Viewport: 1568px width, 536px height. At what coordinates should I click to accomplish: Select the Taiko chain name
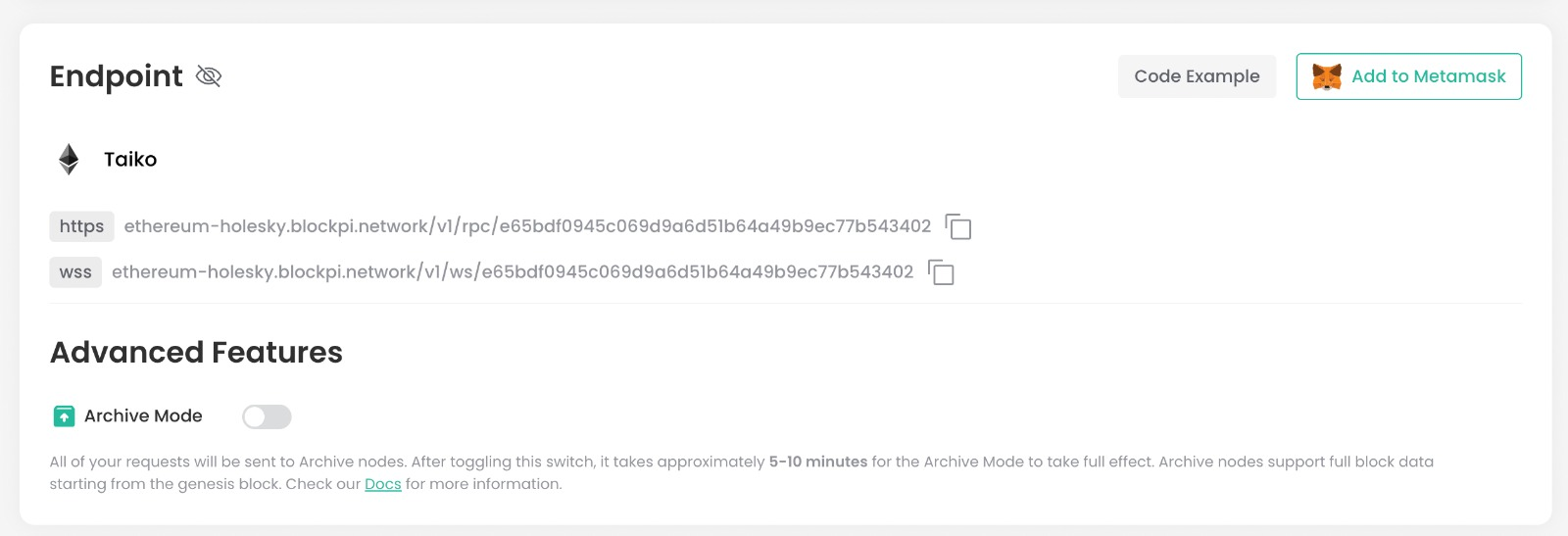pyautogui.click(x=130, y=159)
